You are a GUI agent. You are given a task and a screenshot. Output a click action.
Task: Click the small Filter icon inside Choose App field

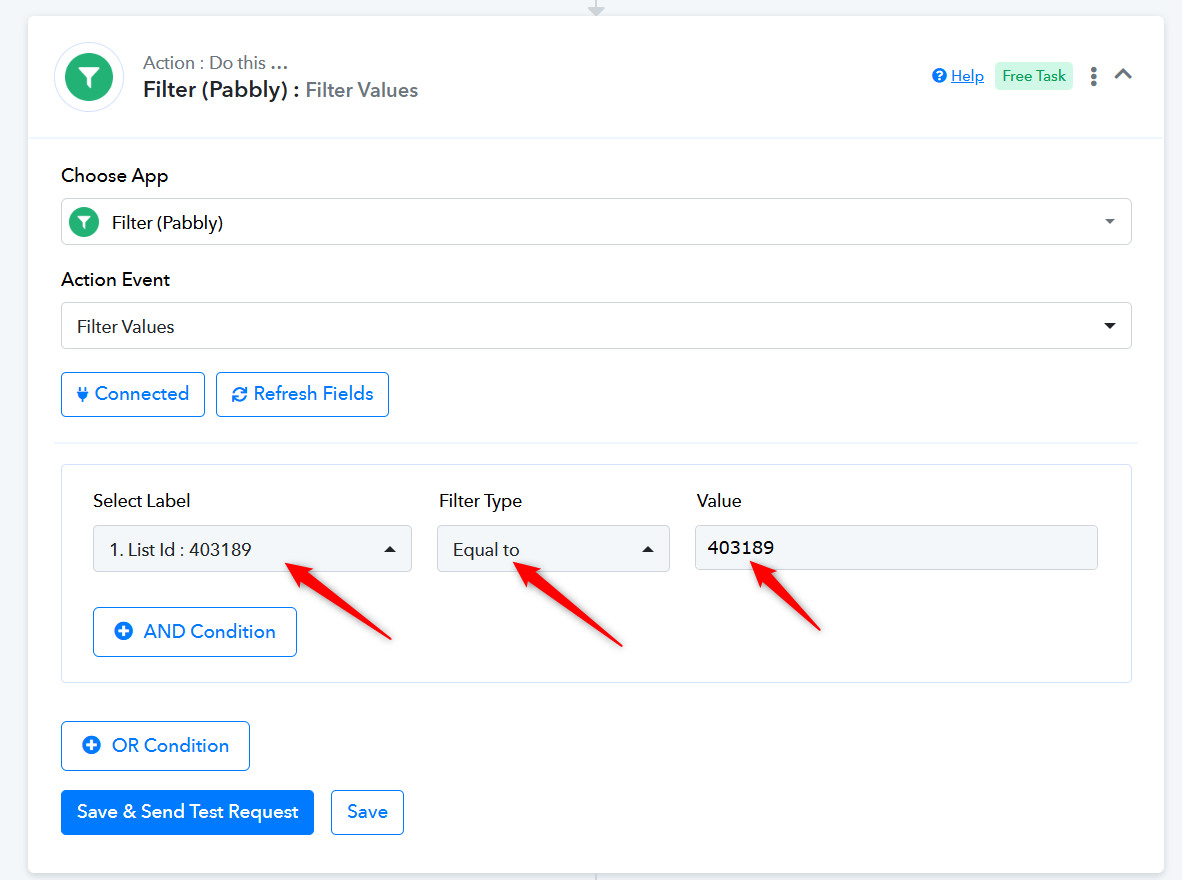click(84, 222)
